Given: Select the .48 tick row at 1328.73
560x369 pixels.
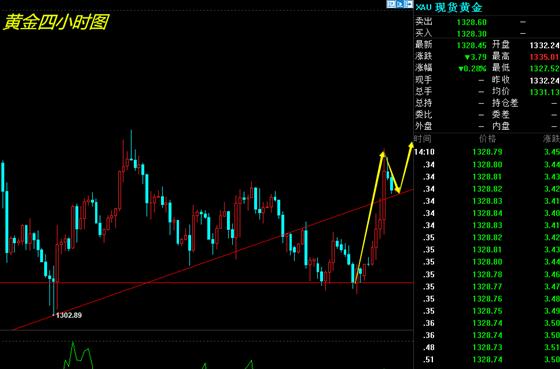Looking at the screenshot, I should pyautogui.click(x=487, y=347).
